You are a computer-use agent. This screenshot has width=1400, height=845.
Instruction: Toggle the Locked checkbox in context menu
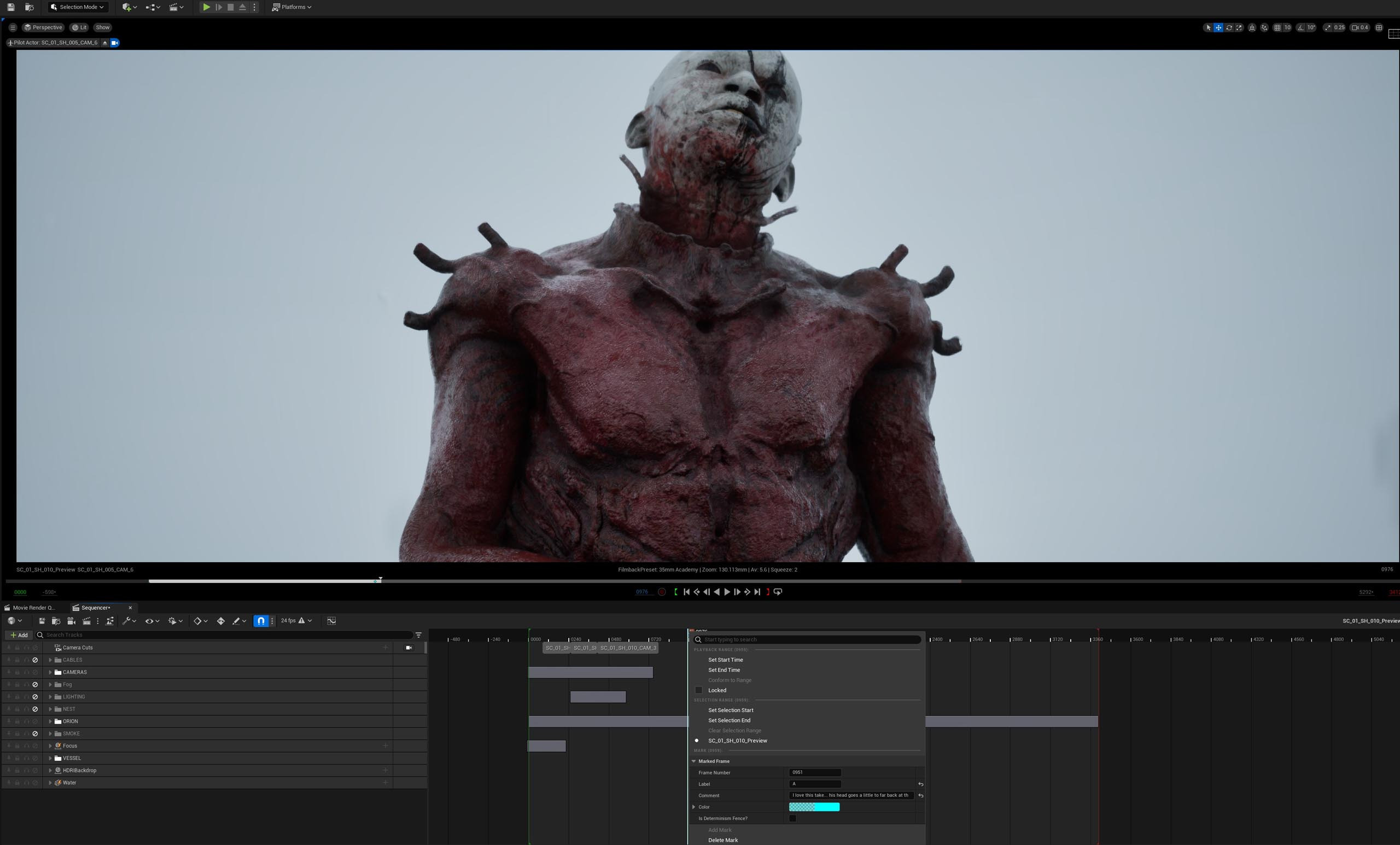[699, 690]
